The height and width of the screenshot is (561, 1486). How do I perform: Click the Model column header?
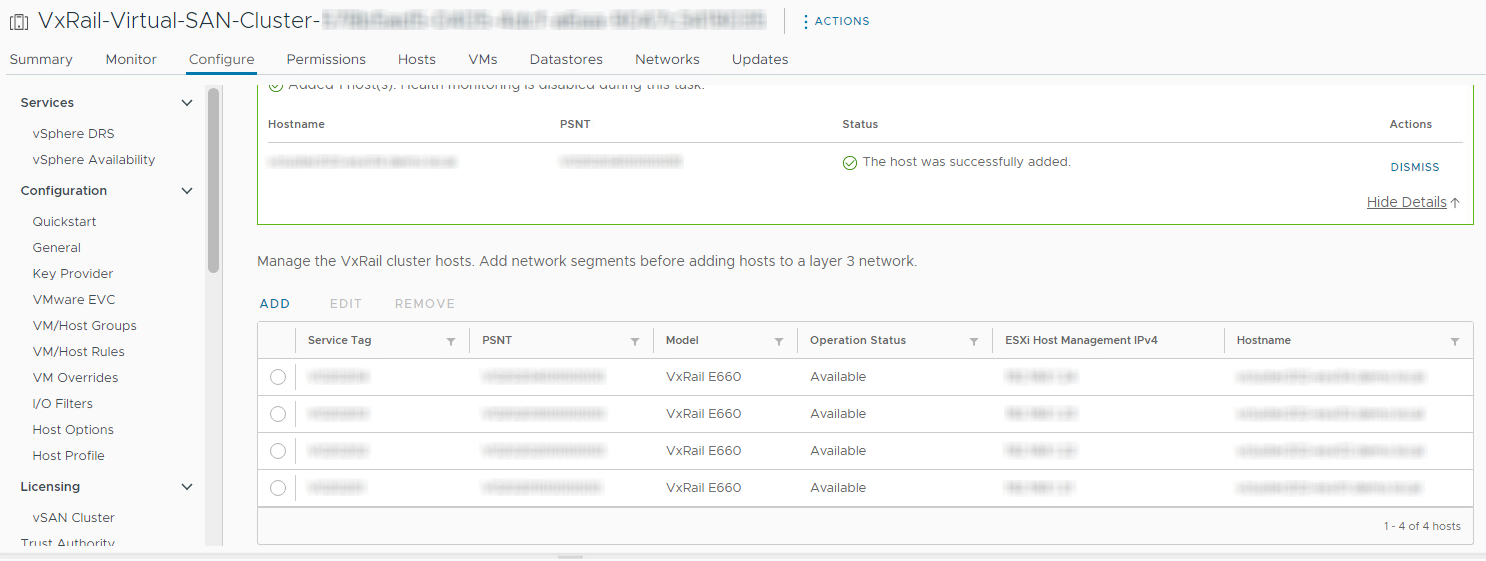(682, 341)
